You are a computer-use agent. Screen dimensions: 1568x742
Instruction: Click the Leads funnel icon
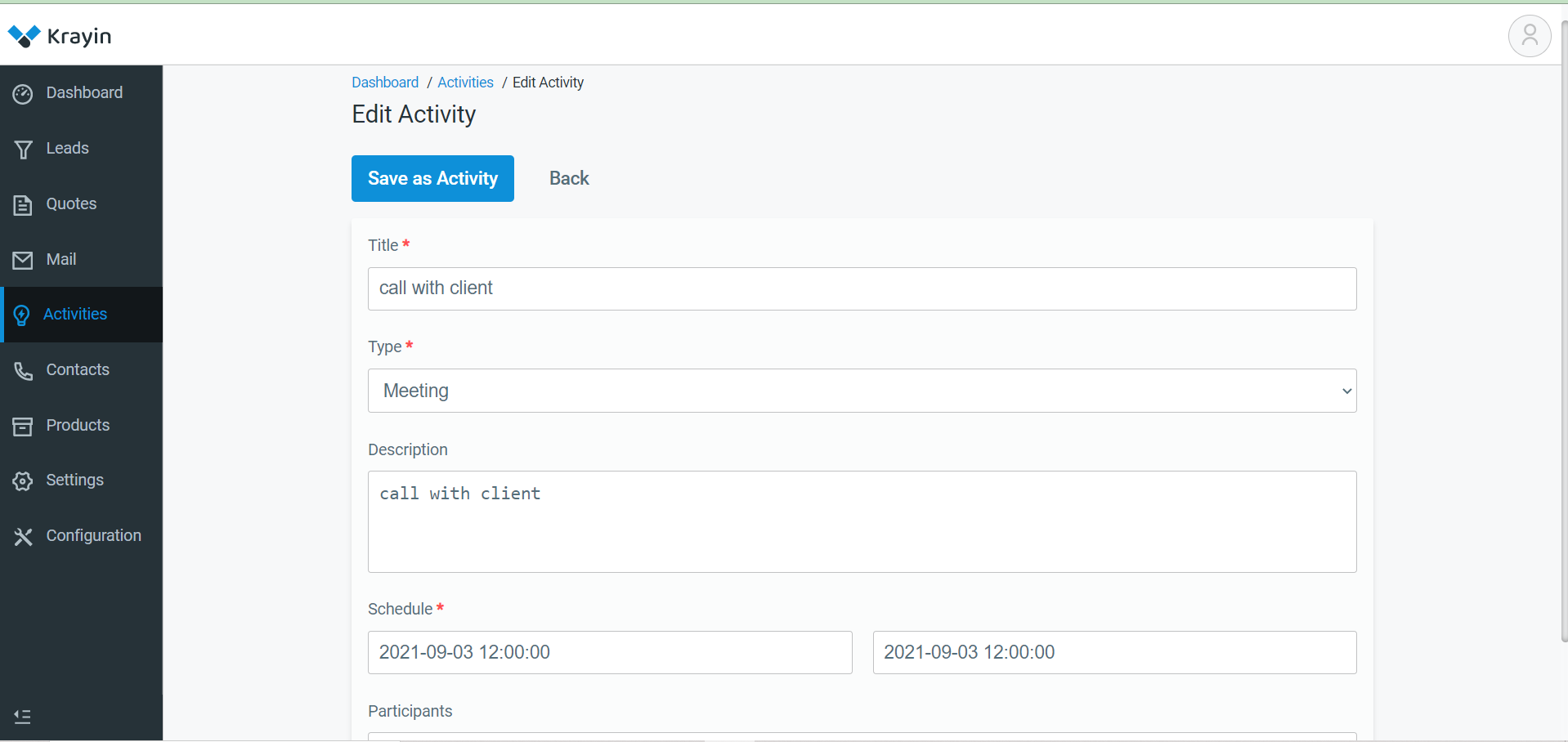(x=23, y=150)
